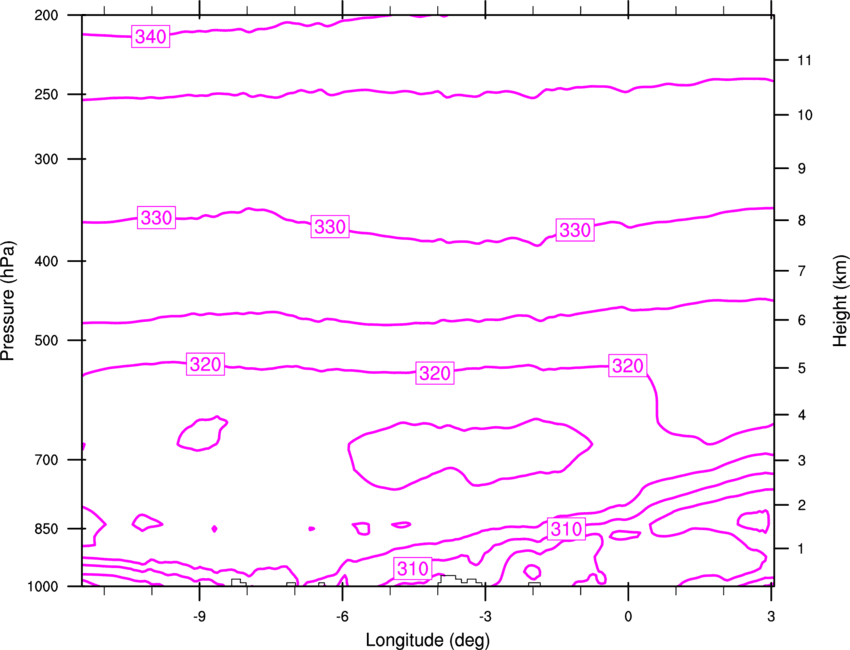Screen dimensions: 850x650
Task: Click the rightmost 330 contour label
Action: pos(575,230)
